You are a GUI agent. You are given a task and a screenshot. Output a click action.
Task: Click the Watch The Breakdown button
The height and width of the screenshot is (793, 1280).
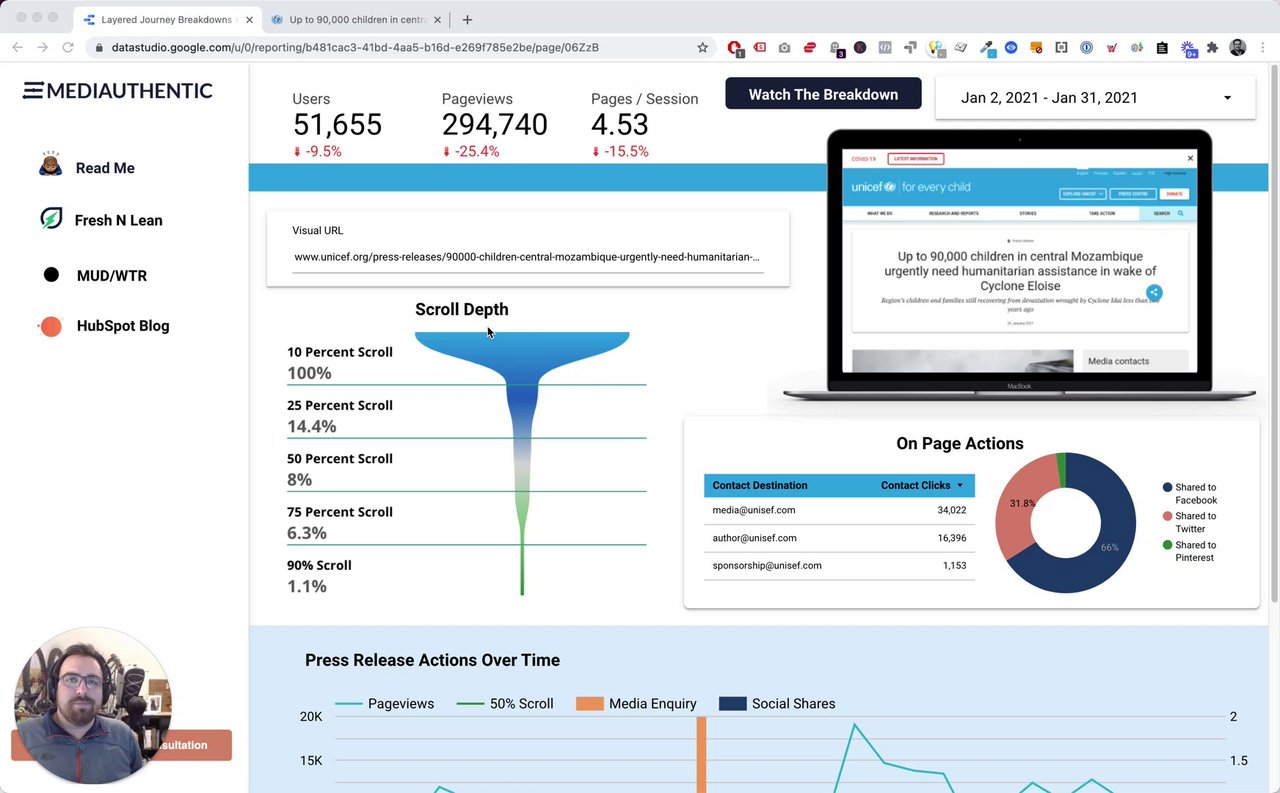pyautogui.click(x=823, y=94)
